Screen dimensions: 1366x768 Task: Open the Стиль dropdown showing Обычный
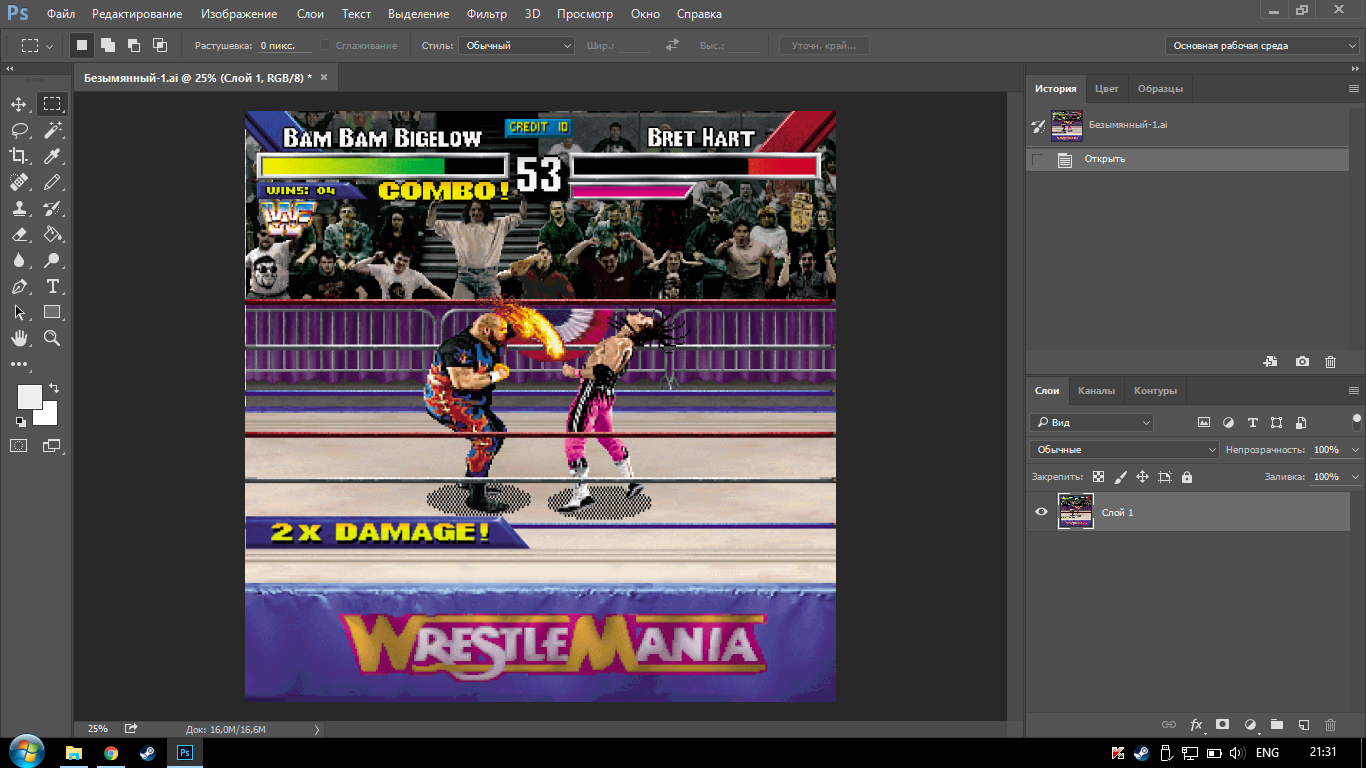(516, 45)
